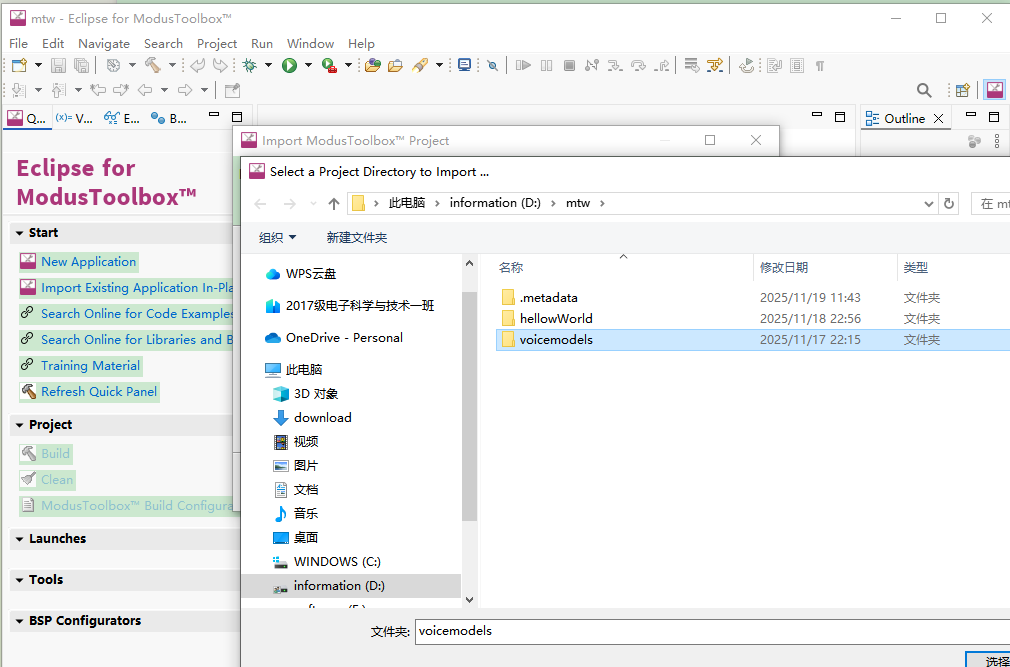Screen dimensions: 1010x667
Task: Click the Last Edit Location icon
Action: click(98, 90)
